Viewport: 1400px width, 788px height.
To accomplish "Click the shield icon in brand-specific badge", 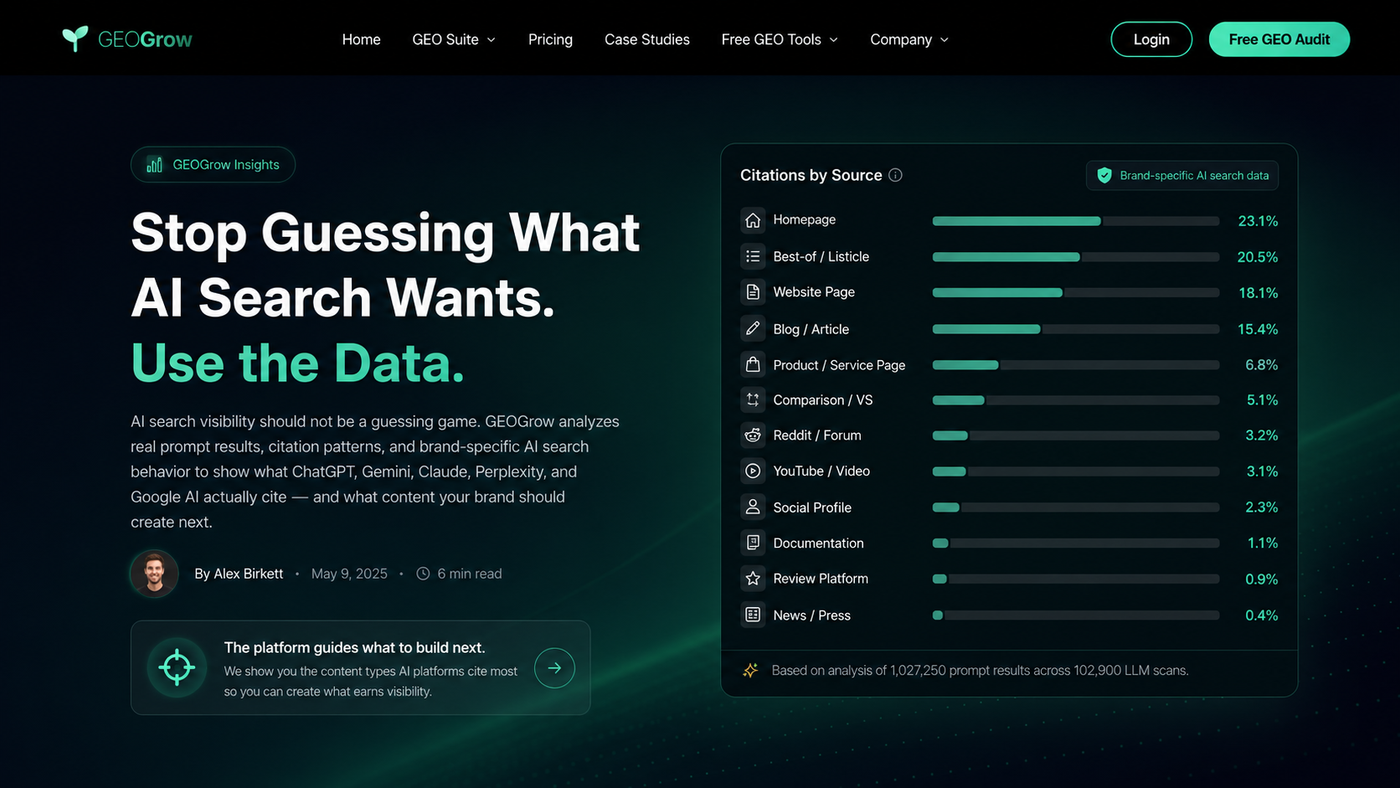I will (1105, 175).
